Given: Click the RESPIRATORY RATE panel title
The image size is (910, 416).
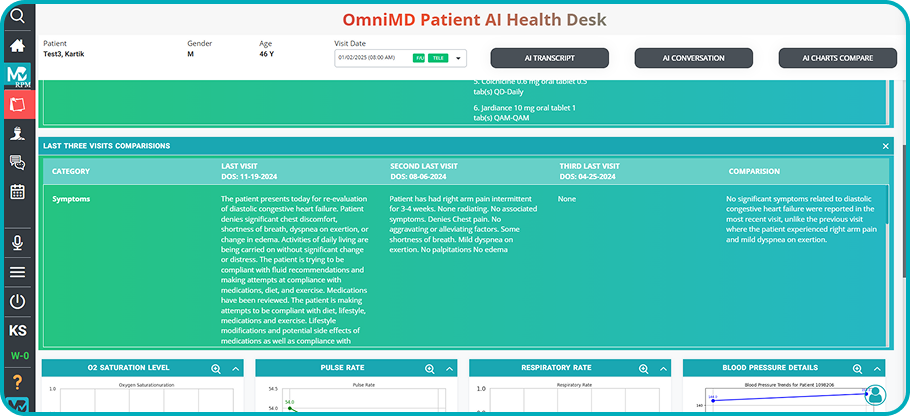Looking at the screenshot, I should click(557, 368).
